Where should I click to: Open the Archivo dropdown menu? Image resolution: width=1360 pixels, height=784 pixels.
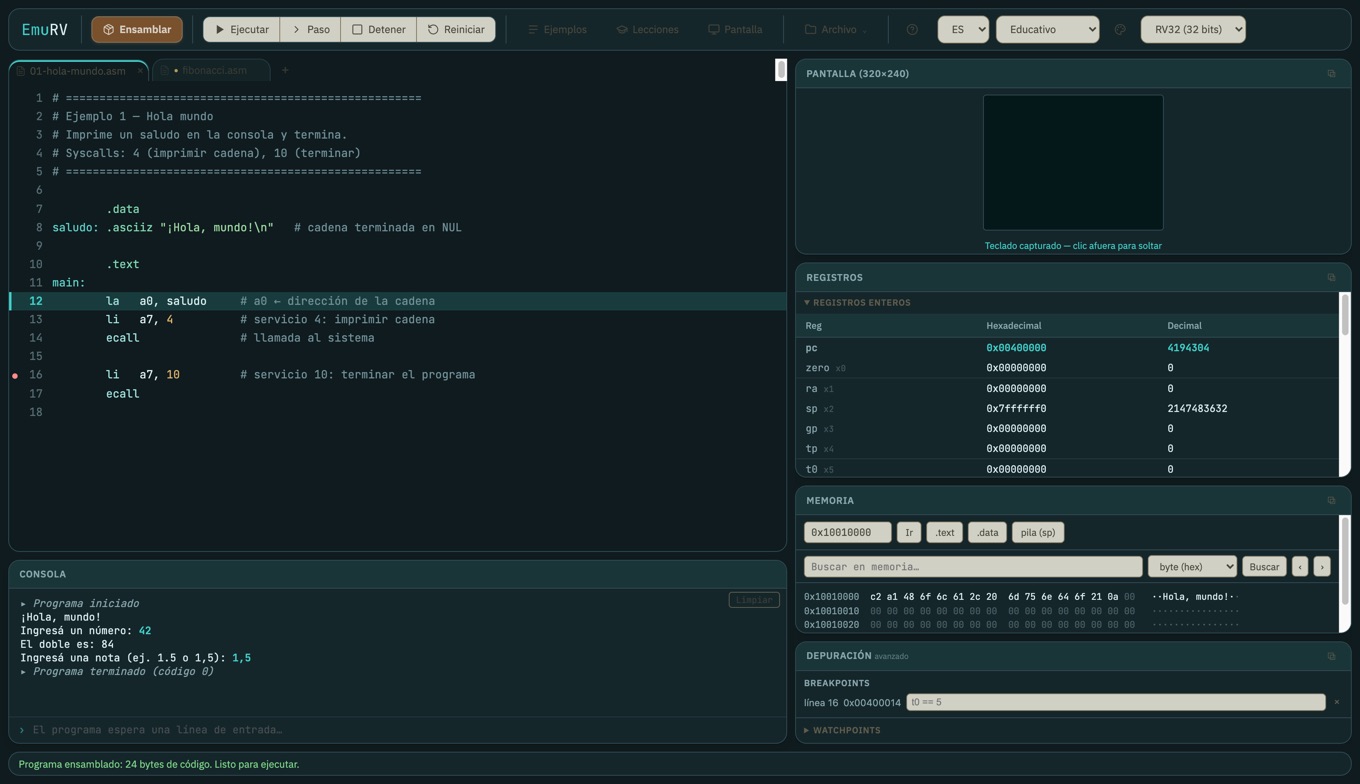point(836,30)
